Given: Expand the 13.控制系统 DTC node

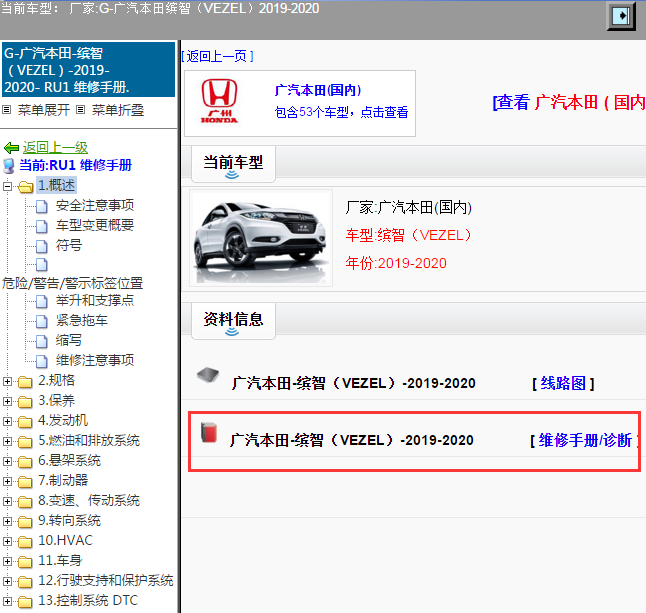Looking at the screenshot, I should click(8, 601).
